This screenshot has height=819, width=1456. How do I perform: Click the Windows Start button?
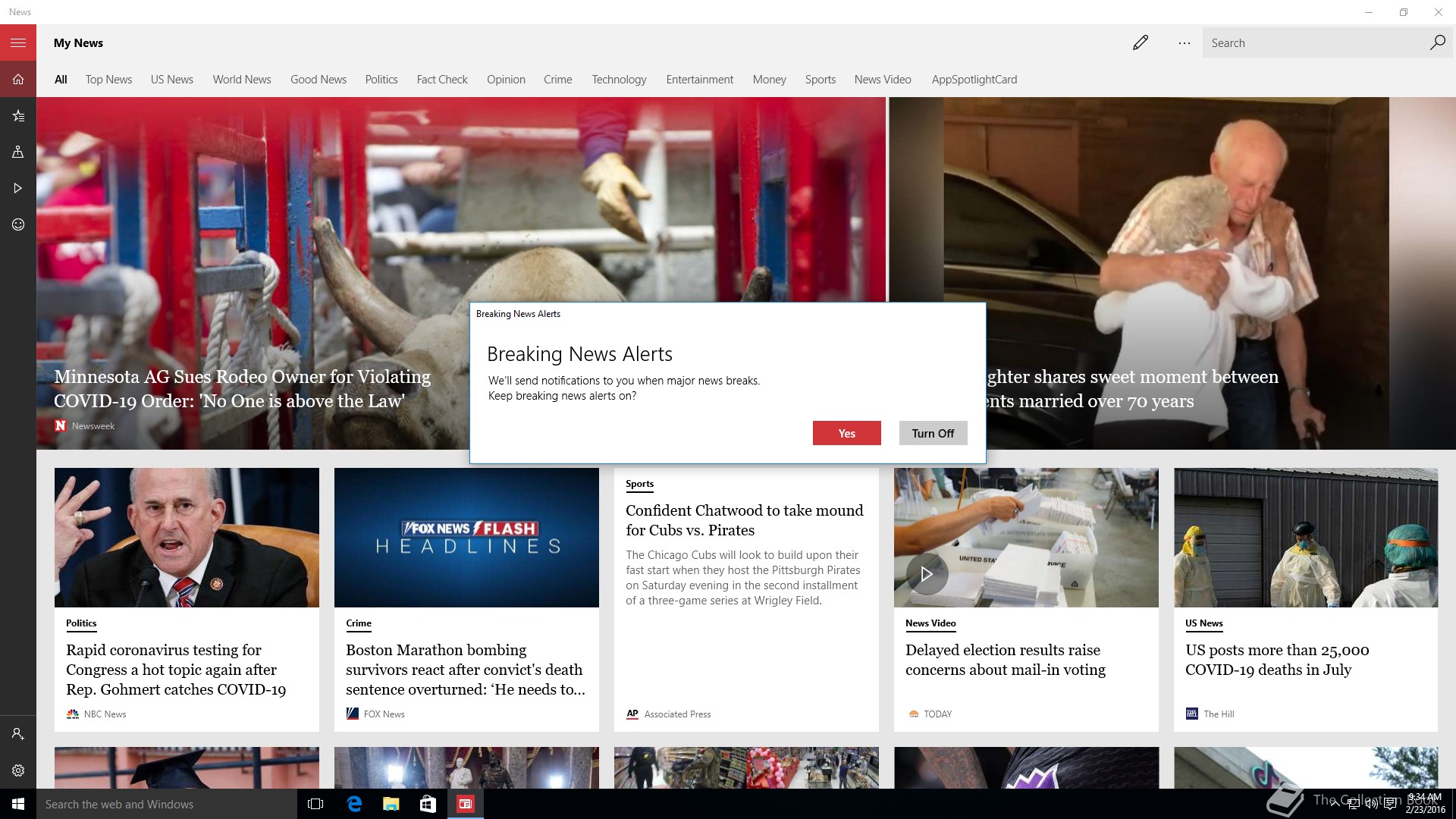18,804
